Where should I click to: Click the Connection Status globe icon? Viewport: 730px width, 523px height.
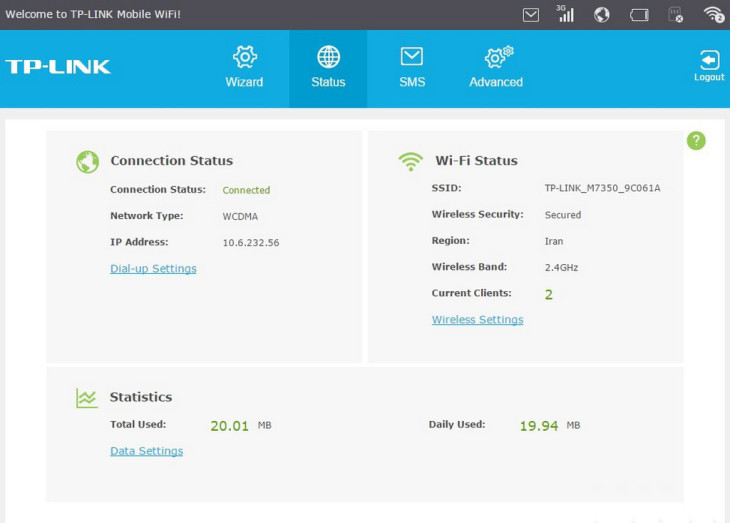(88, 162)
